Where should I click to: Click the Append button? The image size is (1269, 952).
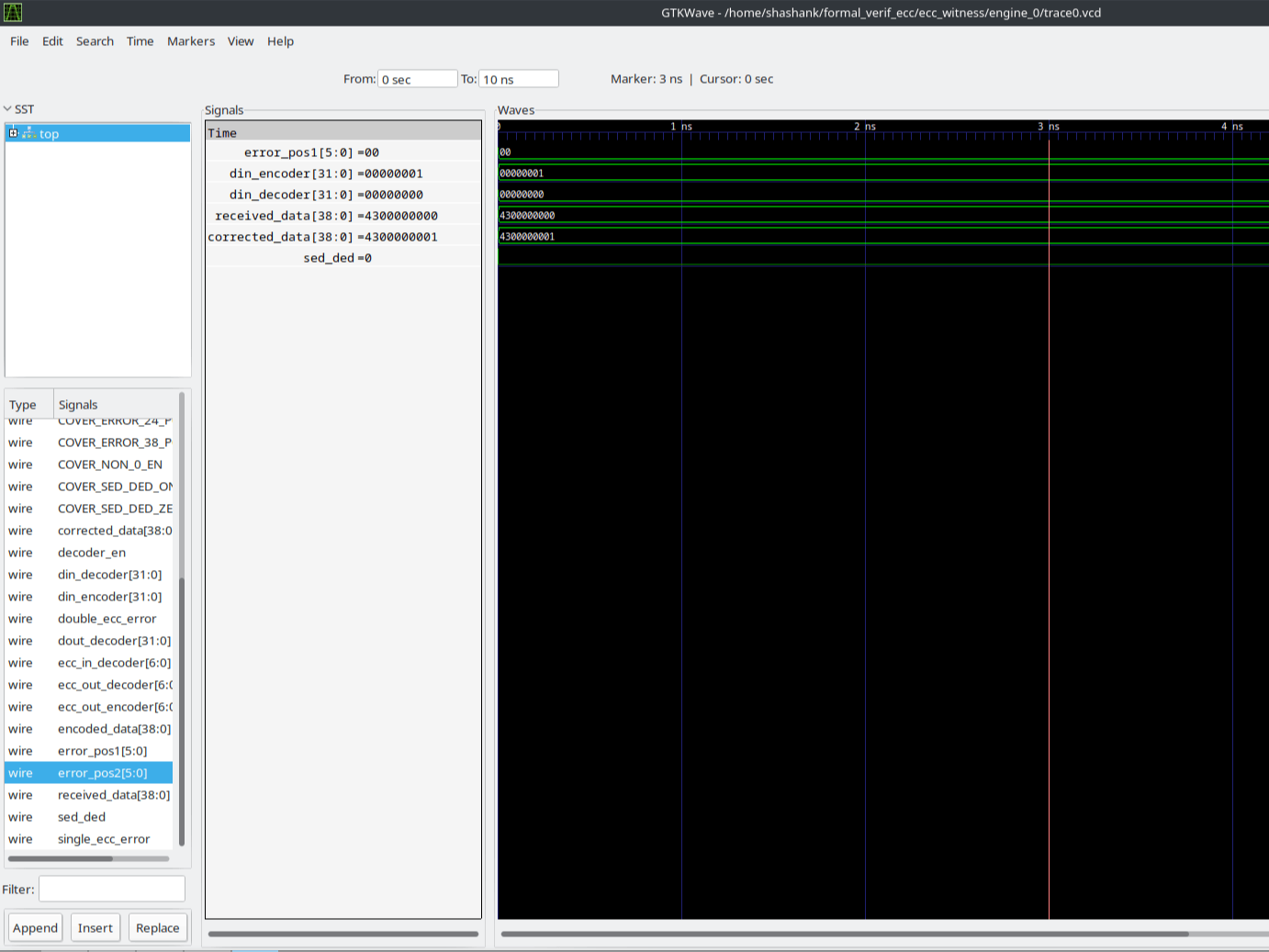point(35,927)
